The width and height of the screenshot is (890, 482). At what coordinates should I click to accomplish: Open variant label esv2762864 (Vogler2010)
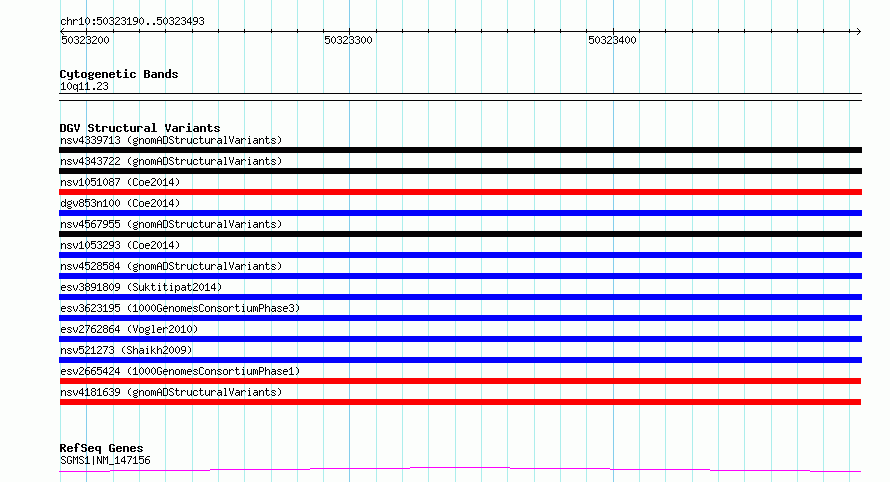click(x=129, y=329)
